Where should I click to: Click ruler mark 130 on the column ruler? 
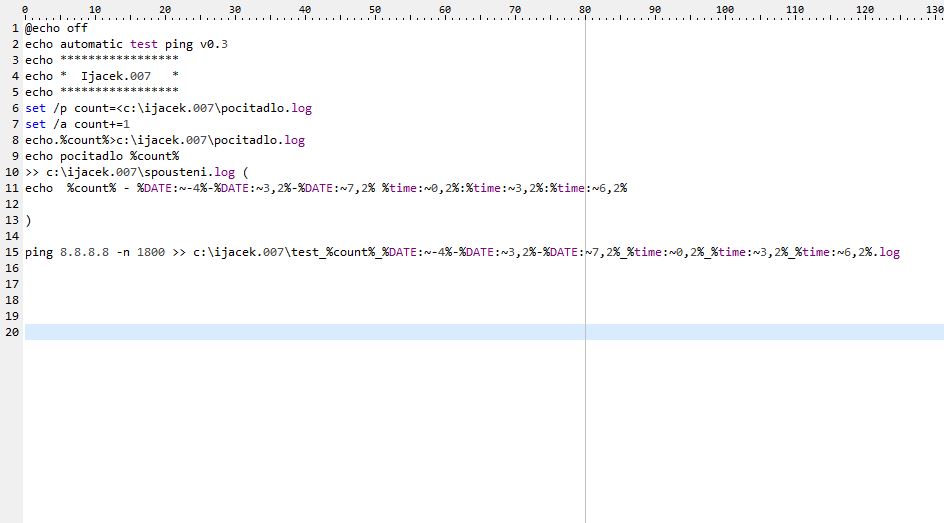933,9
